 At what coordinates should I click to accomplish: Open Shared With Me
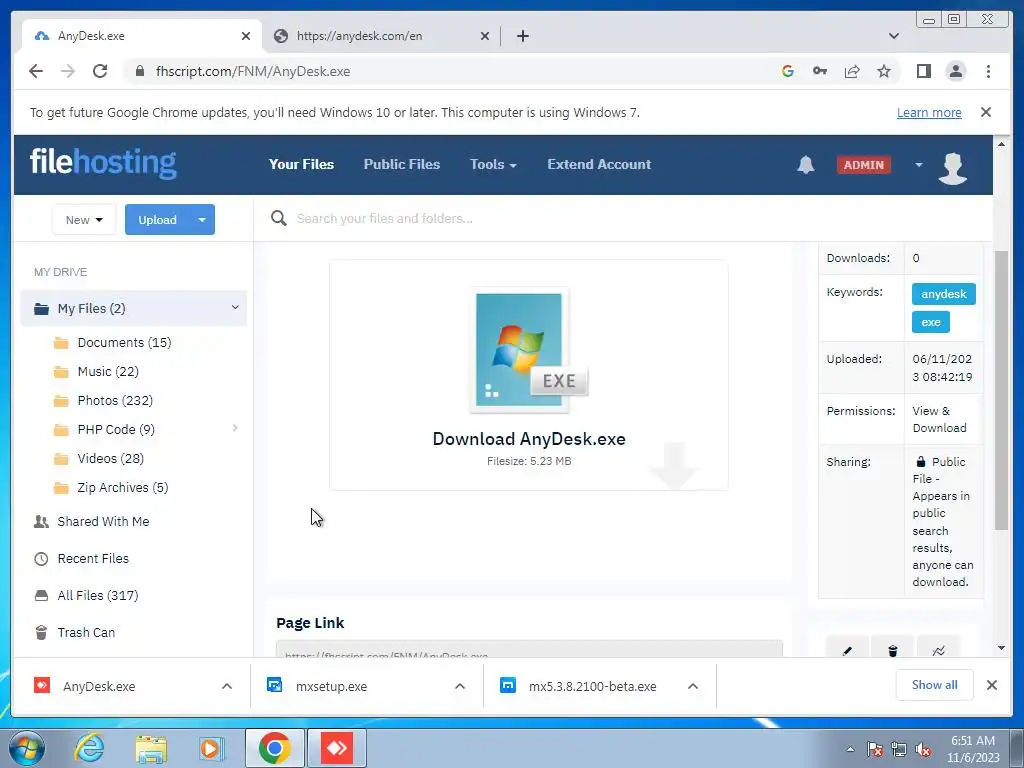pyautogui.click(x=103, y=521)
